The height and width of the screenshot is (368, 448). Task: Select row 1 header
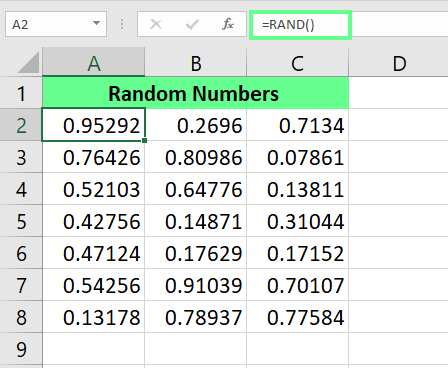pyautogui.click(x=21, y=93)
